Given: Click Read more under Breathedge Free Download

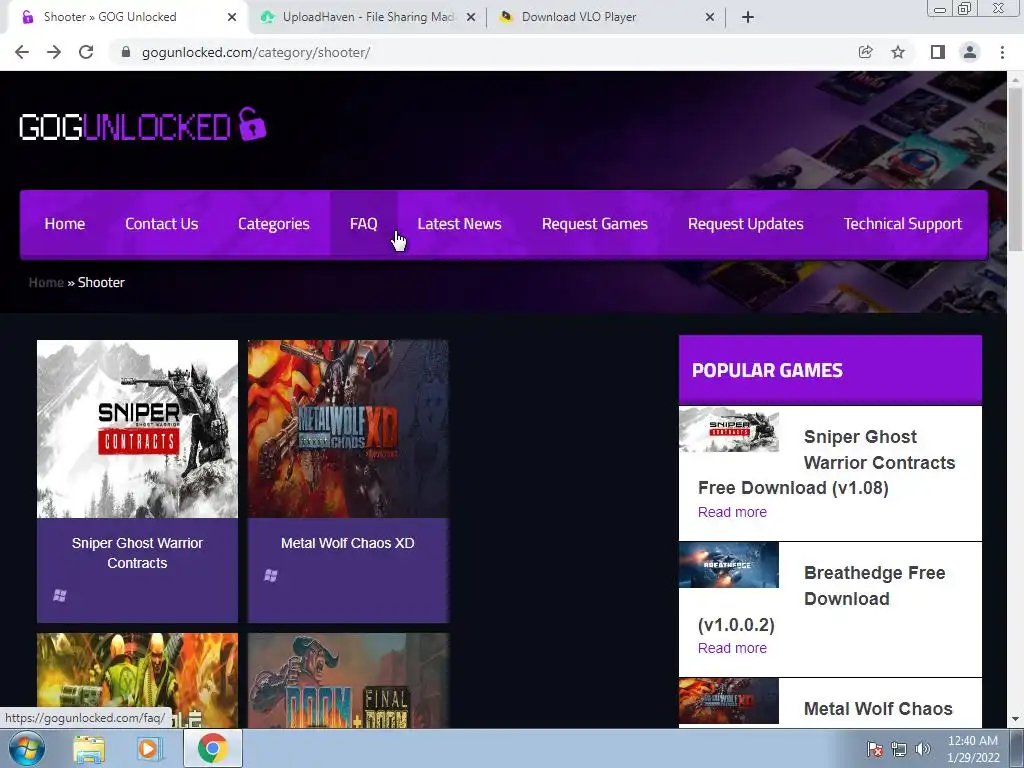Looking at the screenshot, I should point(732,648).
